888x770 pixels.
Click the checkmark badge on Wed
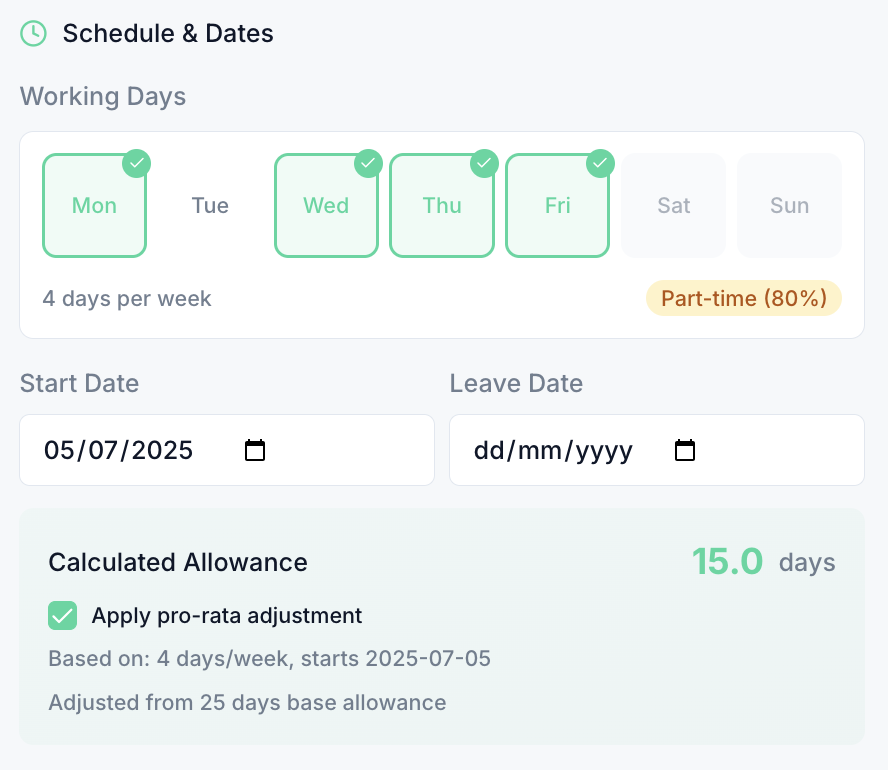[369, 163]
